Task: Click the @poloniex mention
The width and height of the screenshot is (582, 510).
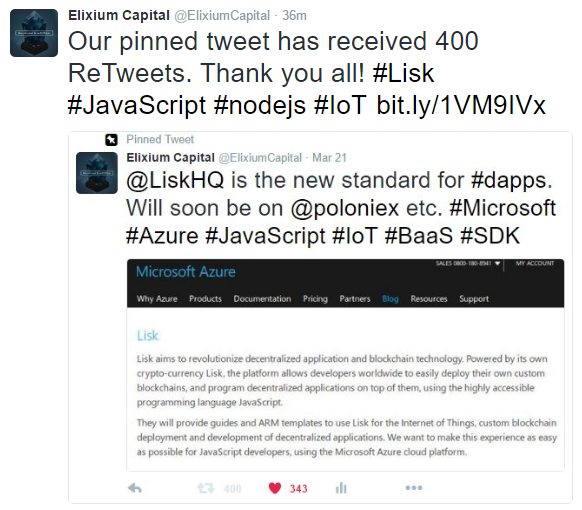Action: 344,208
